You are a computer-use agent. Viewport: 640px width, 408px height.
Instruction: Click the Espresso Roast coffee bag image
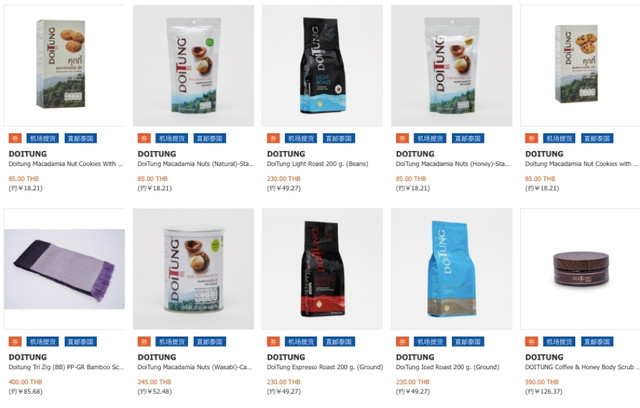[x=322, y=269]
